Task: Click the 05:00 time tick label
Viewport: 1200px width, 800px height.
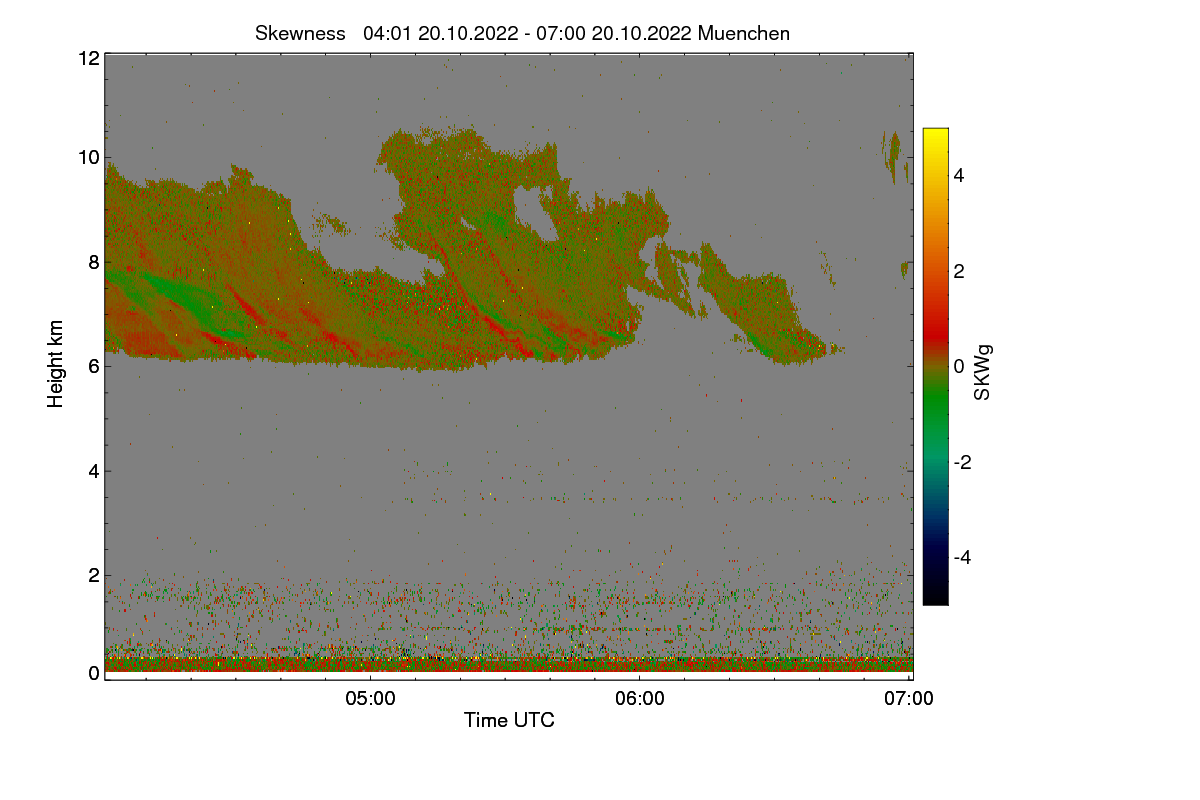Action: (x=370, y=699)
